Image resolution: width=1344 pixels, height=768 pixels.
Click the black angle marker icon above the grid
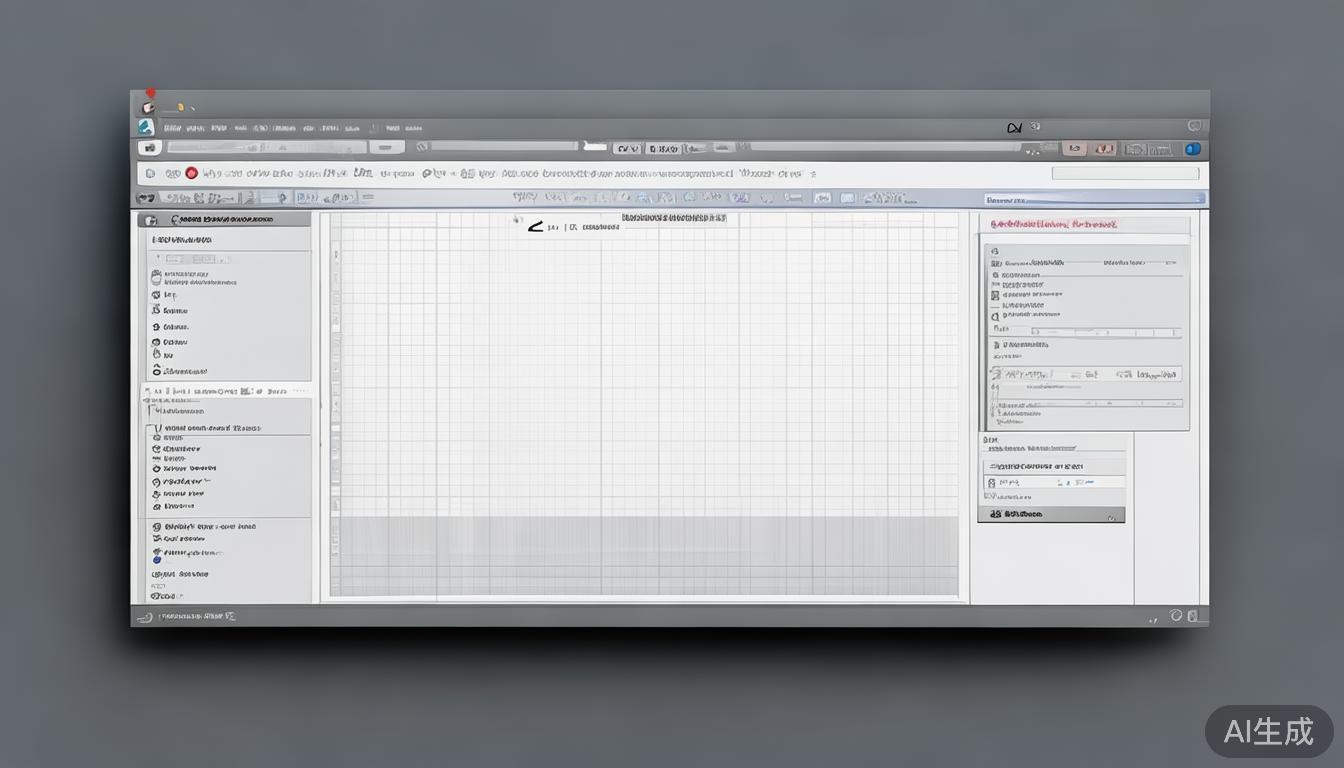point(535,227)
